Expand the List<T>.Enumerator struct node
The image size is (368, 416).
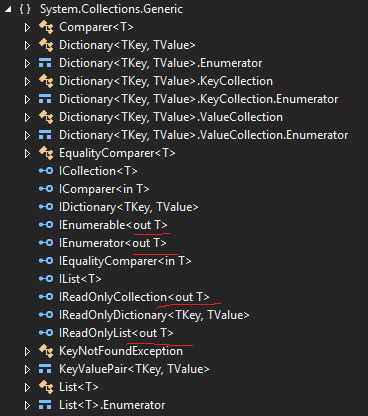(x=27, y=405)
